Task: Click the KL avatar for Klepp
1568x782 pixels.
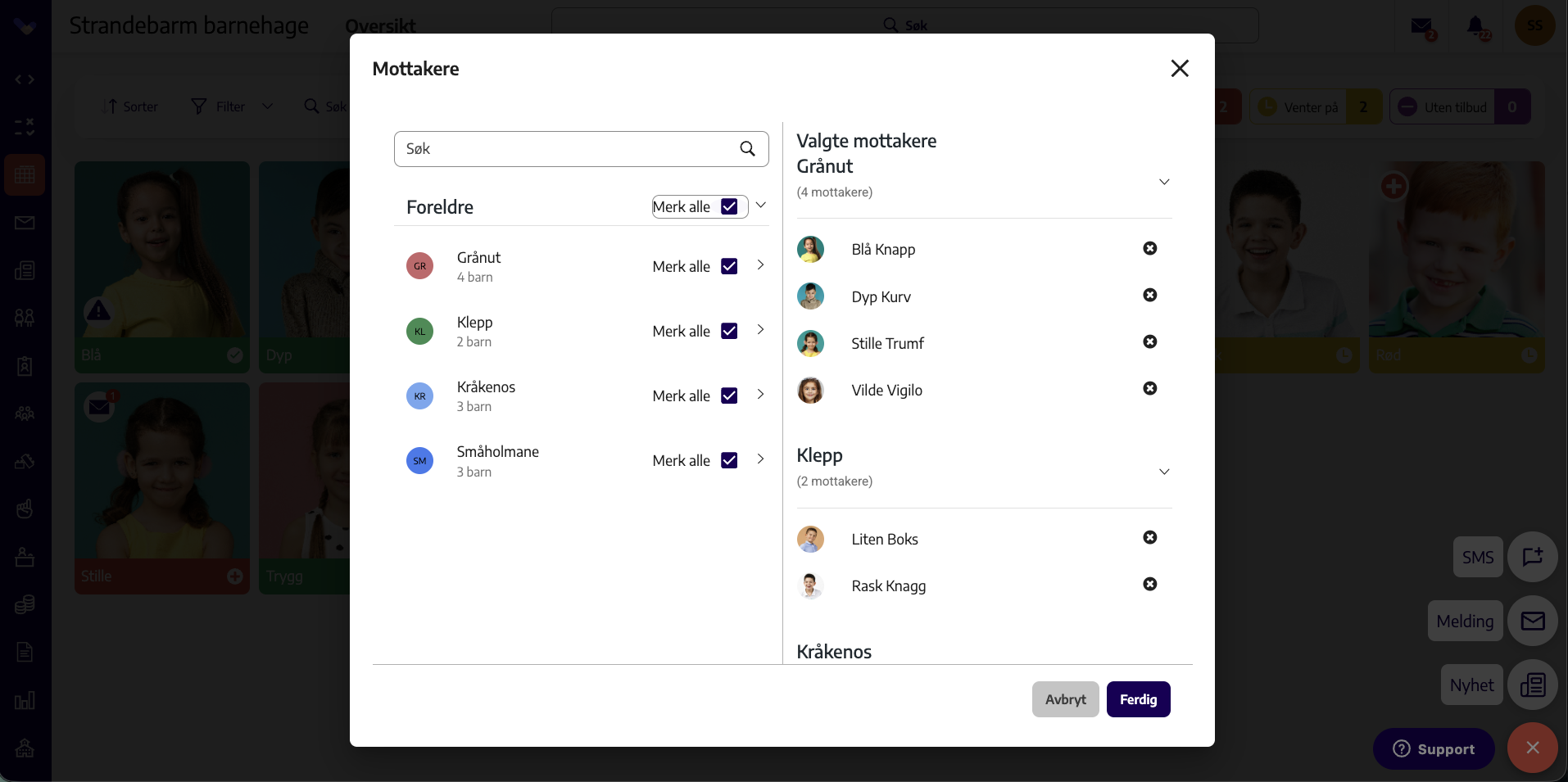Action: click(419, 331)
